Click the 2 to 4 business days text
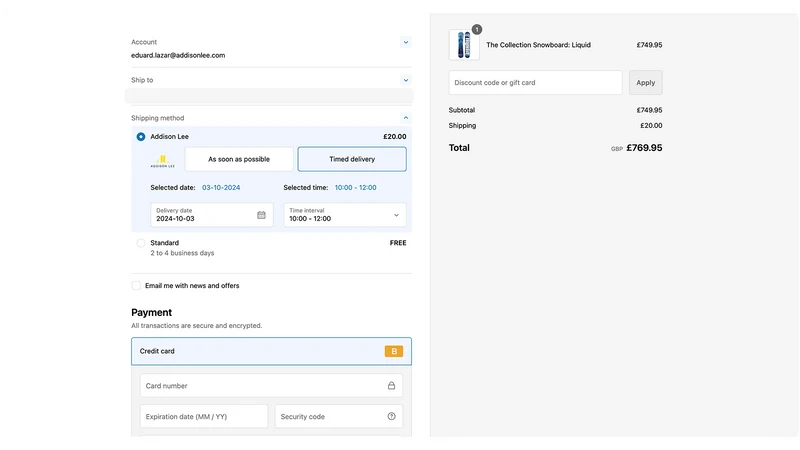Image resolution: width=800 pixels, height=450 pixels. 182,253
